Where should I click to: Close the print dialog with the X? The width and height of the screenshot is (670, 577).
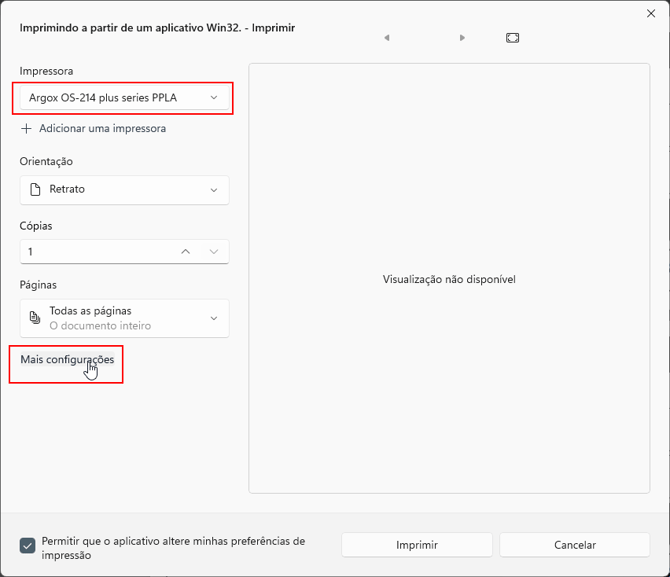click(x=651, y=14)
